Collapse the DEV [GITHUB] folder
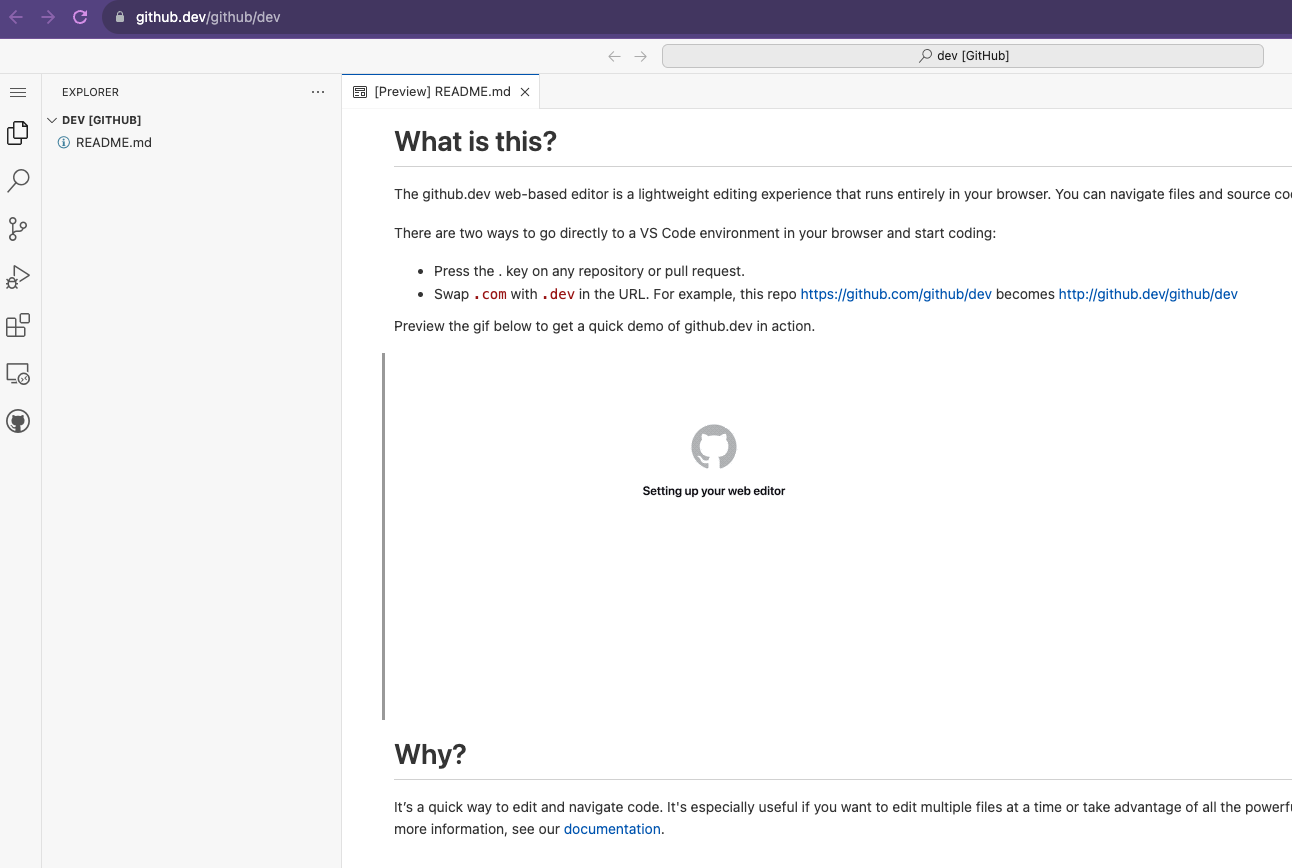The height and width of the screenshot is (868, 1292). coord(52,119)
